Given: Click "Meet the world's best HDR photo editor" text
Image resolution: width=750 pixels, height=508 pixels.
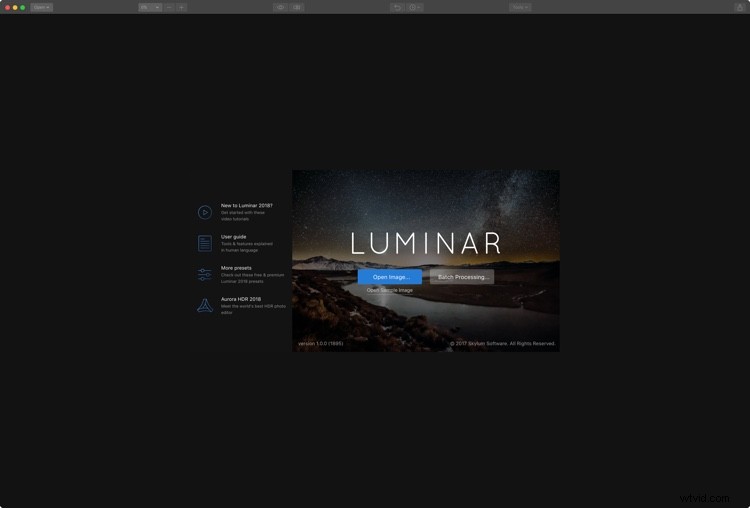Looking at the screenshot, I should (253, 309).
